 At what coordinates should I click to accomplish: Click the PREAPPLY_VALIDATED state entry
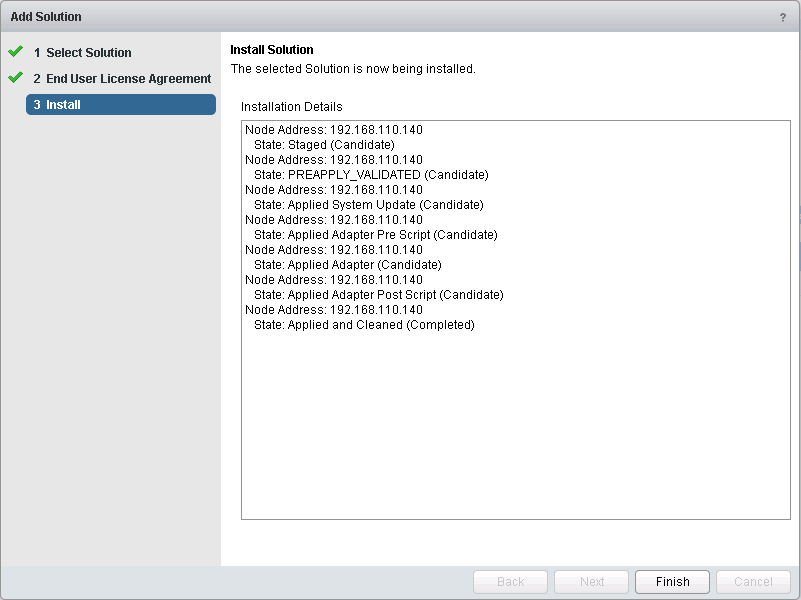[x=371, y=175]
